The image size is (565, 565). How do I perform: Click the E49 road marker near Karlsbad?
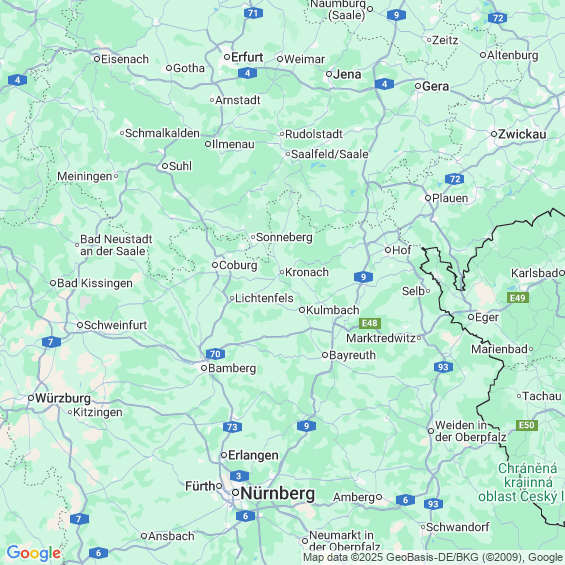tap(518, 298)
